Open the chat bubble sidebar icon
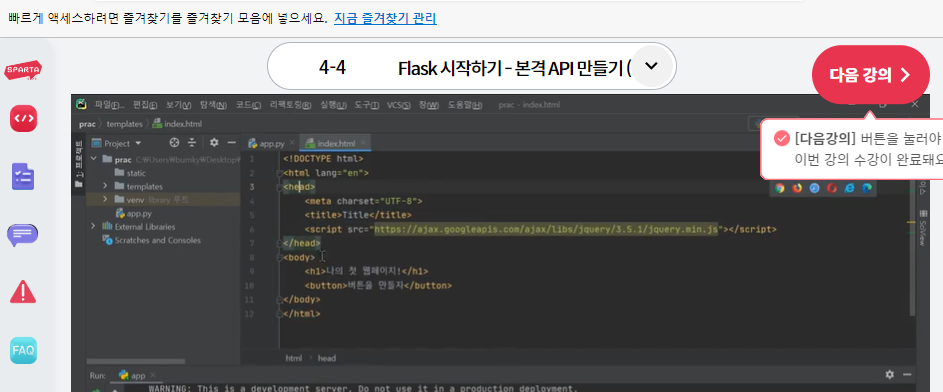The height and width of the screenshot is (392, 943). coord(23,235)
